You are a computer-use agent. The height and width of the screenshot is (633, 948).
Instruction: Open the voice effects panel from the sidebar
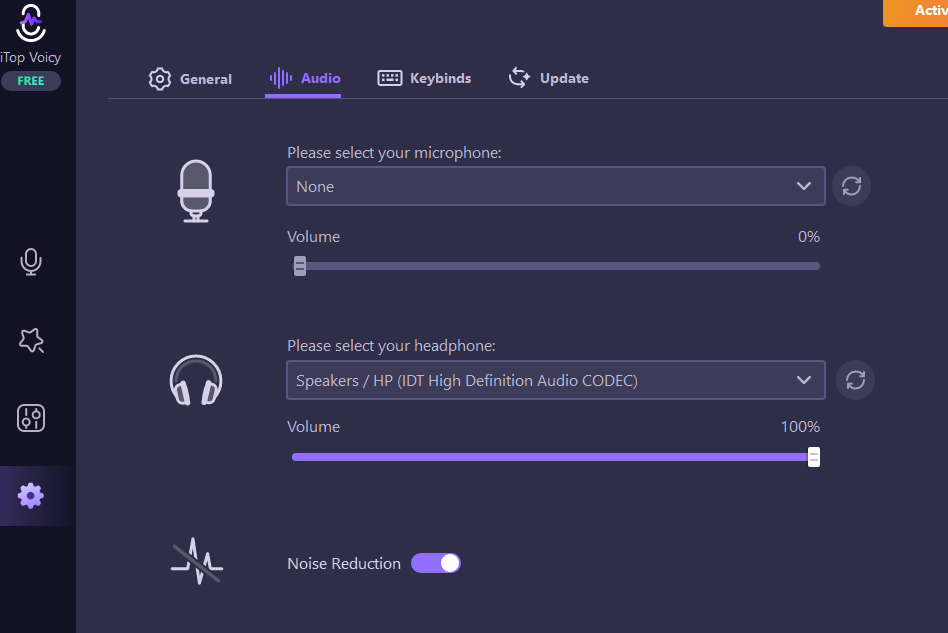[30, 340]
